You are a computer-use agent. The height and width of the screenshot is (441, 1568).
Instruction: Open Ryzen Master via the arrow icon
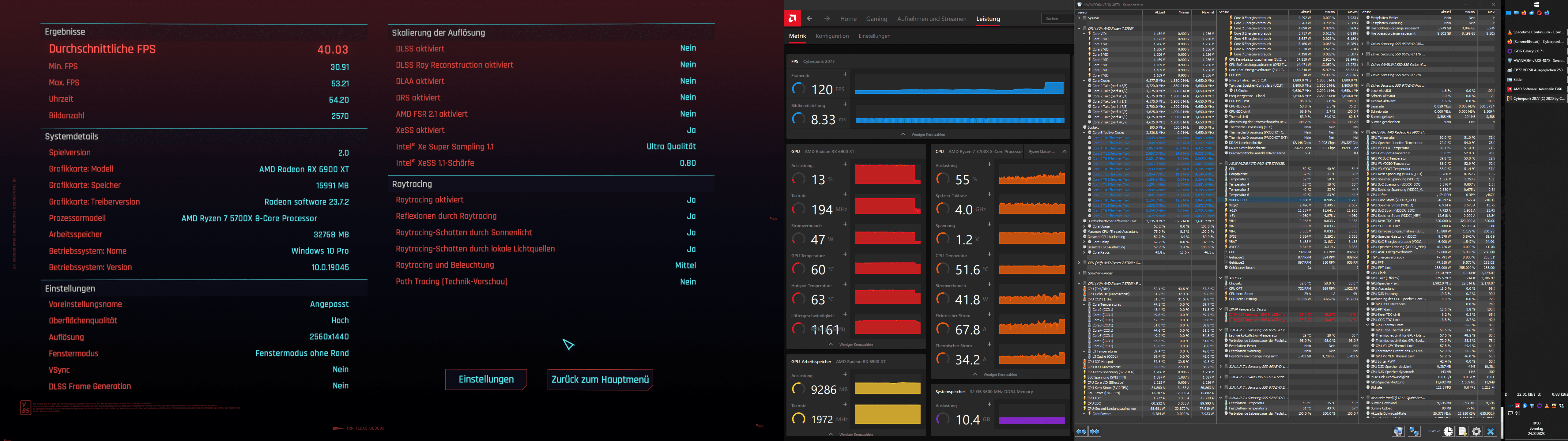pyautogui.click(x=1064, y=152)
